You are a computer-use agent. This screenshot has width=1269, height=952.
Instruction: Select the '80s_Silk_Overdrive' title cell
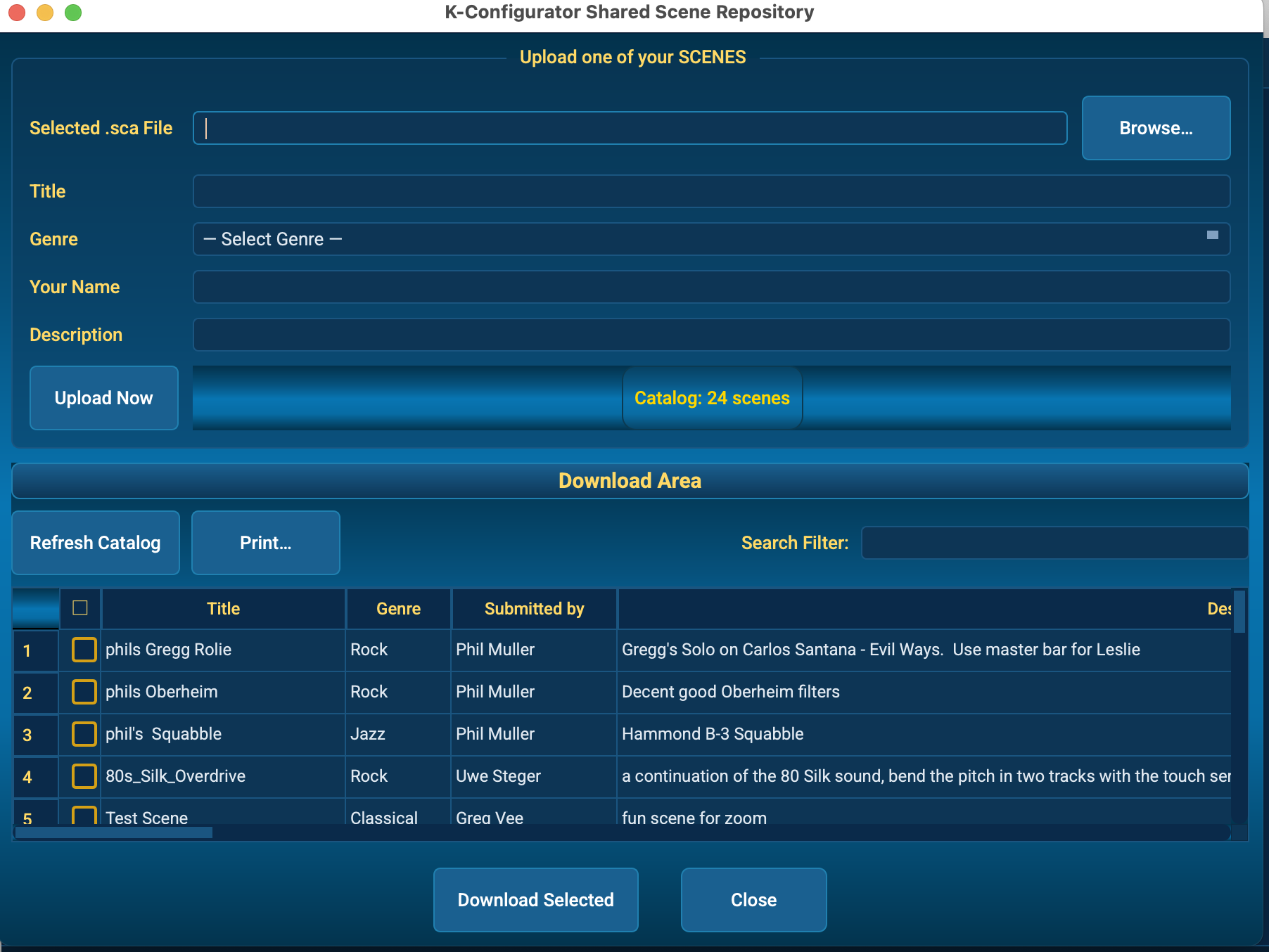pos(224,776)
